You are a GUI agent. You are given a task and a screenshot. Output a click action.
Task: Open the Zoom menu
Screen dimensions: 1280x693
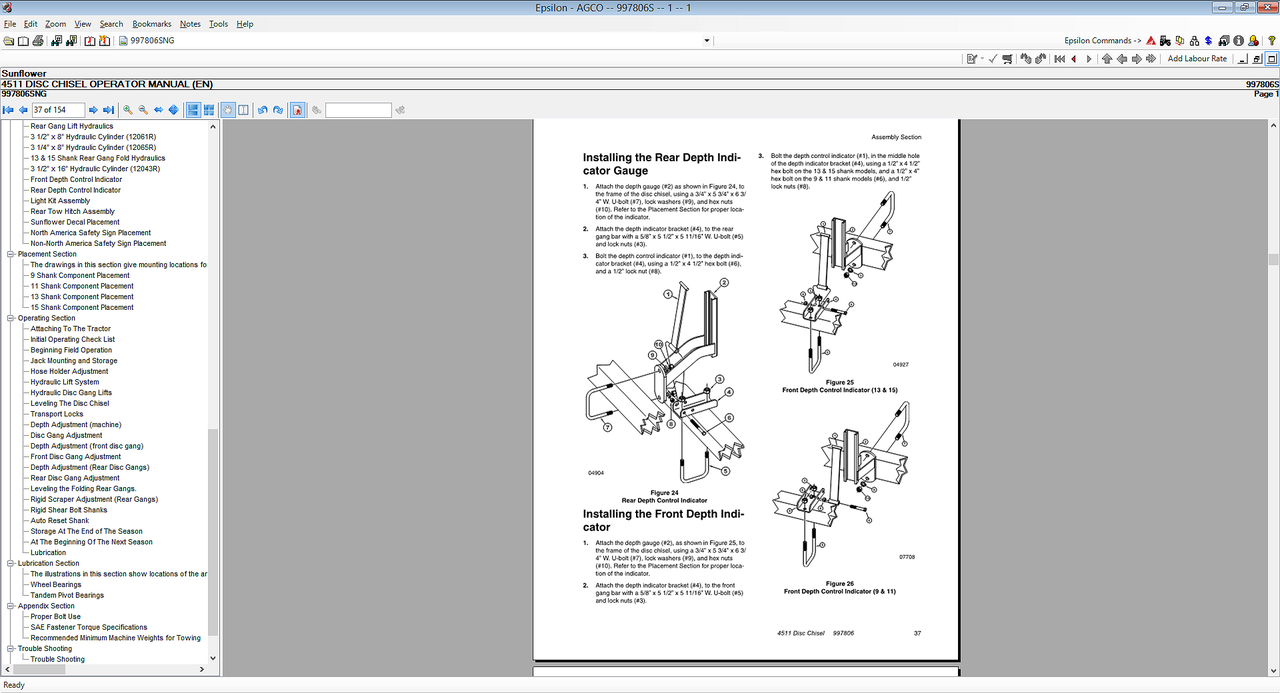click(56, 24)
